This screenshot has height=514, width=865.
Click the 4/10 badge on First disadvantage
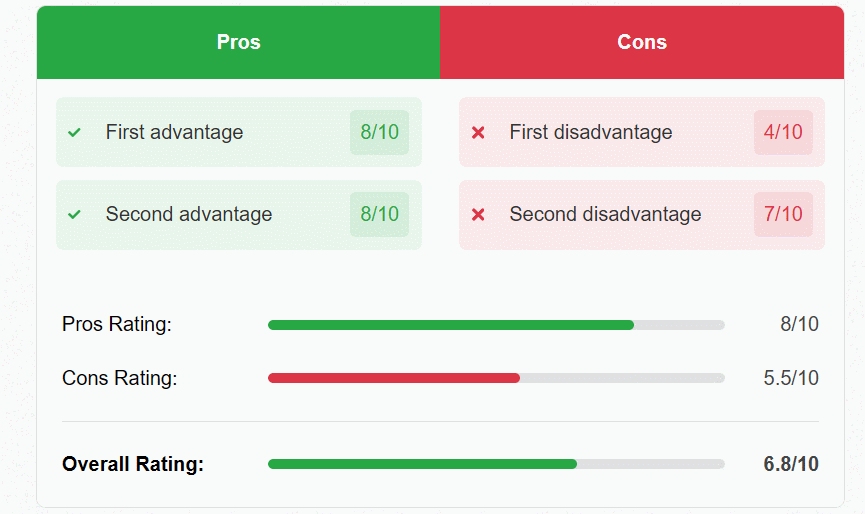click(x=783, y=132)
